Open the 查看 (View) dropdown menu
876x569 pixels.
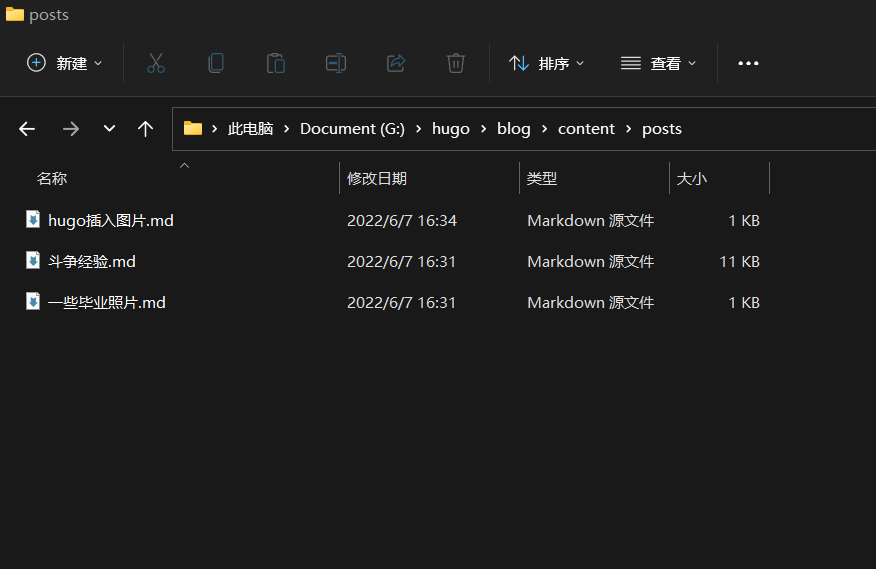tap(659, 63)
